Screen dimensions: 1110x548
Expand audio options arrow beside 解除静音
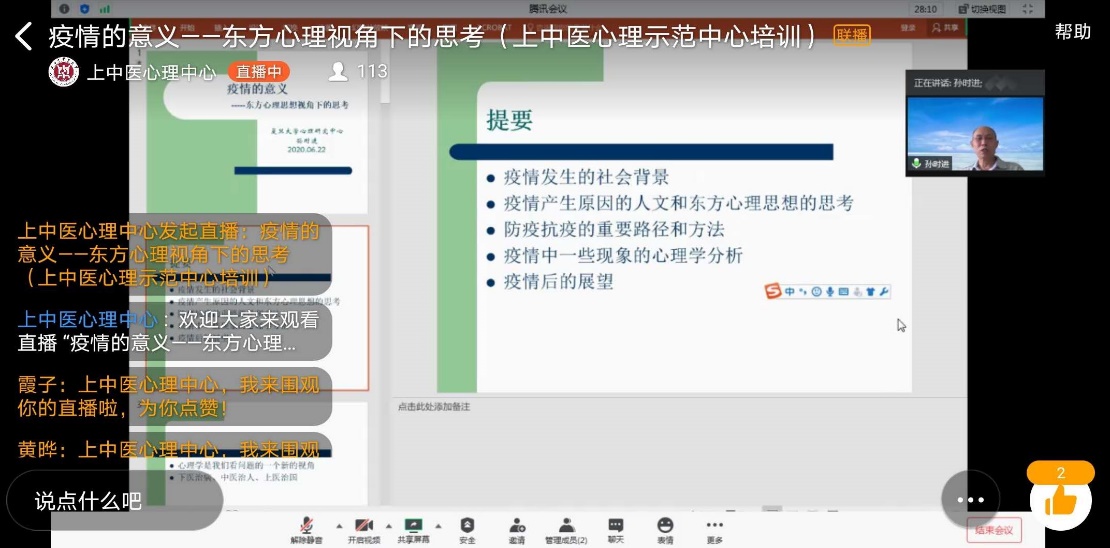pyautogui.click(x=337, y=525)
